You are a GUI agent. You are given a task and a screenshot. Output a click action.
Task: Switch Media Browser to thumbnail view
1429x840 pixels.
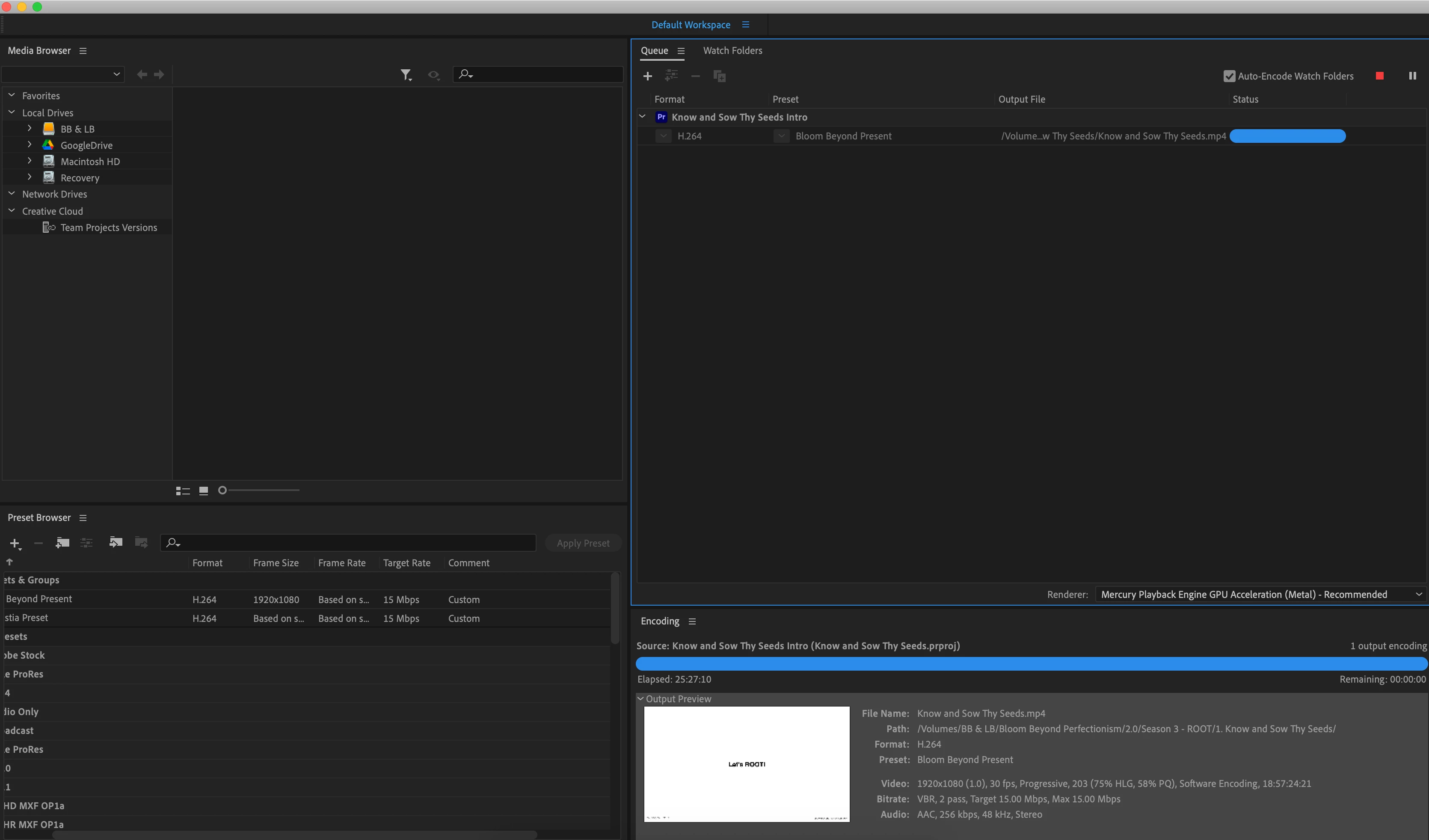pos(204,491)
